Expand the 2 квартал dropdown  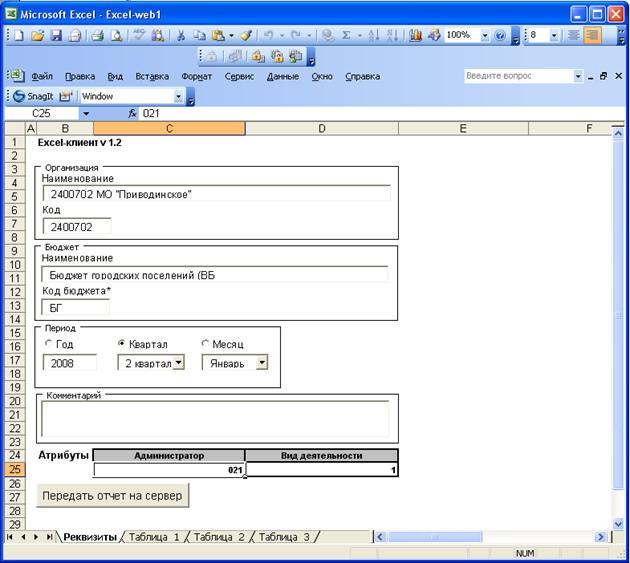point(178,363)
